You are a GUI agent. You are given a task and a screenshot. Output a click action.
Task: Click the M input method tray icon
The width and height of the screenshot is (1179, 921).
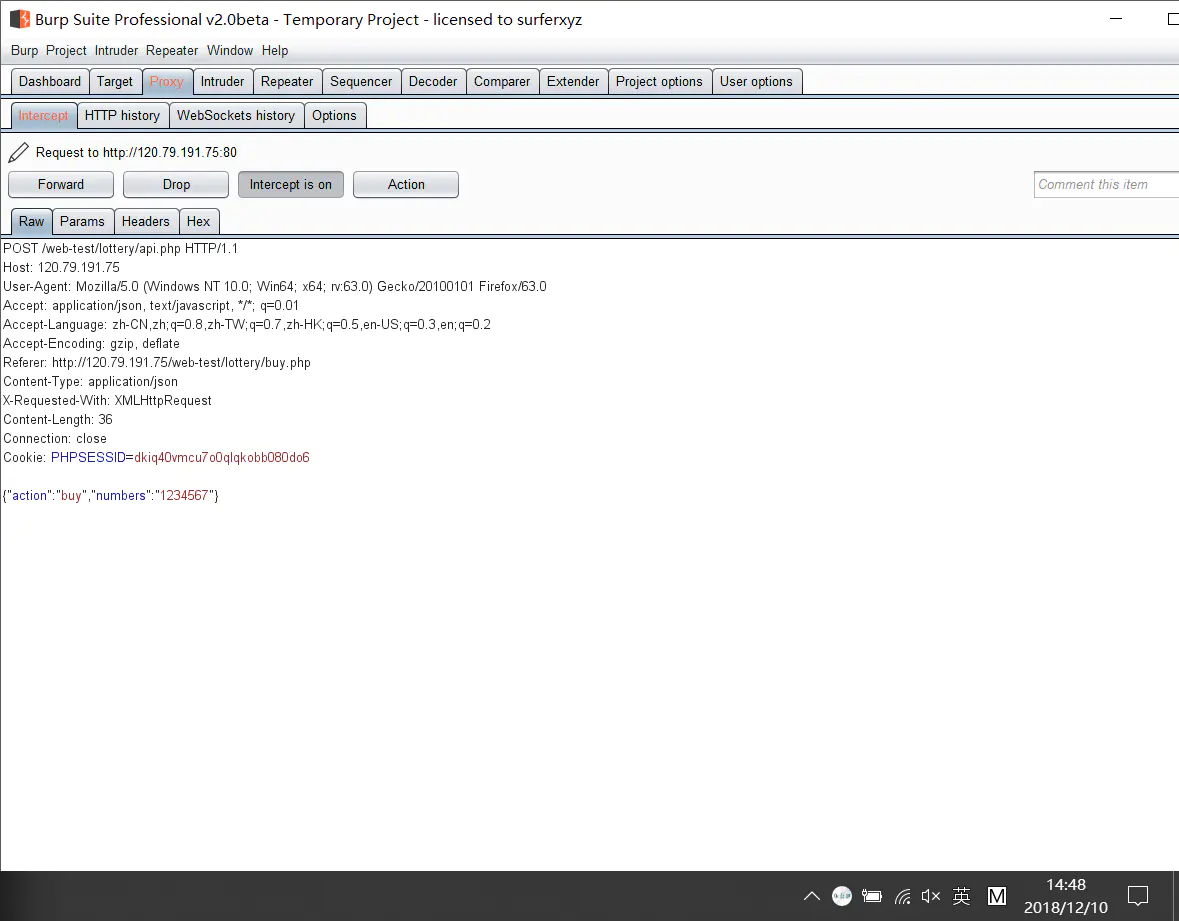click(996, 895)
